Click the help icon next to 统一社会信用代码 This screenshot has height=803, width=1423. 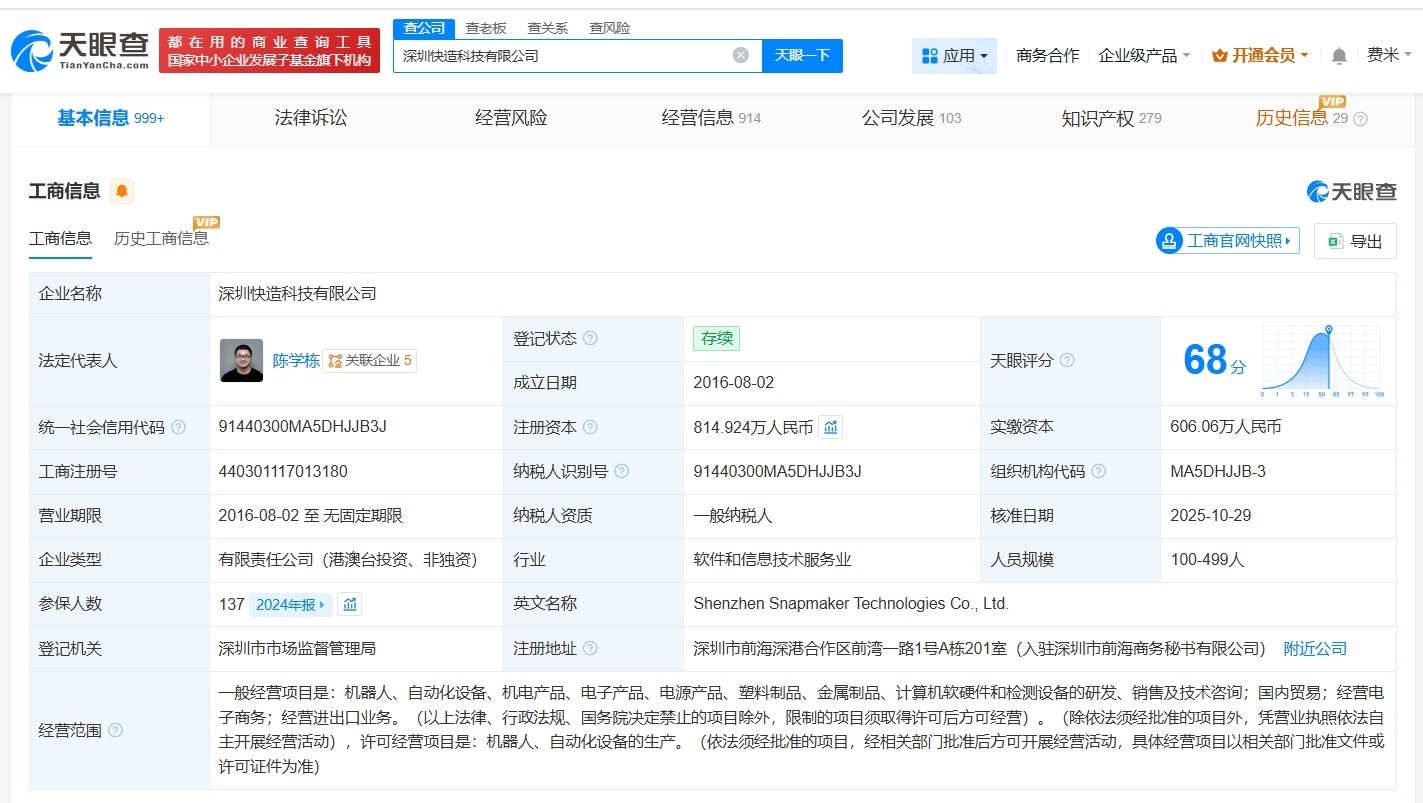point(178,426)
